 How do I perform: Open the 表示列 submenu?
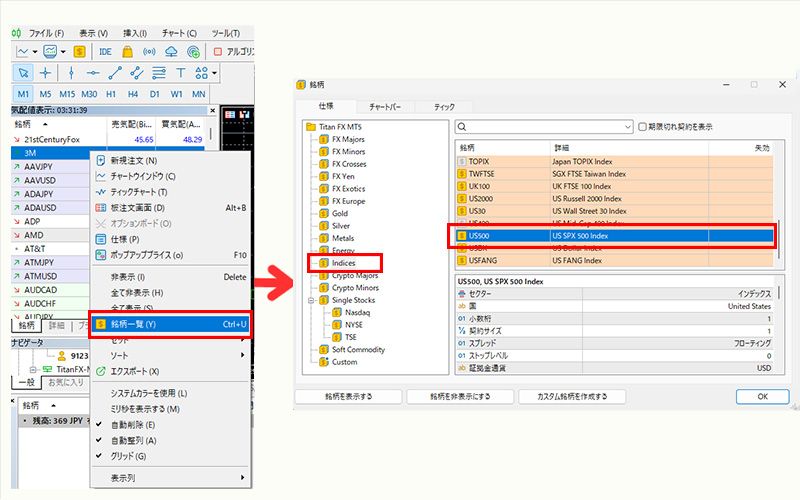click(x=171, y=478)
